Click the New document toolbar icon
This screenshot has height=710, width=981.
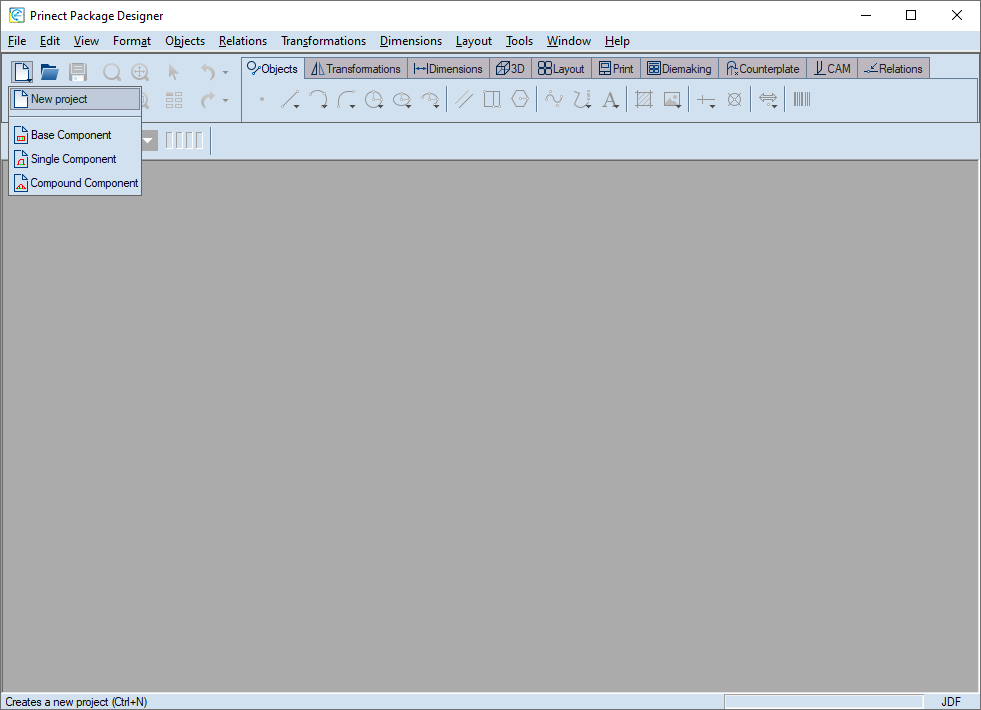click(23, 72)
